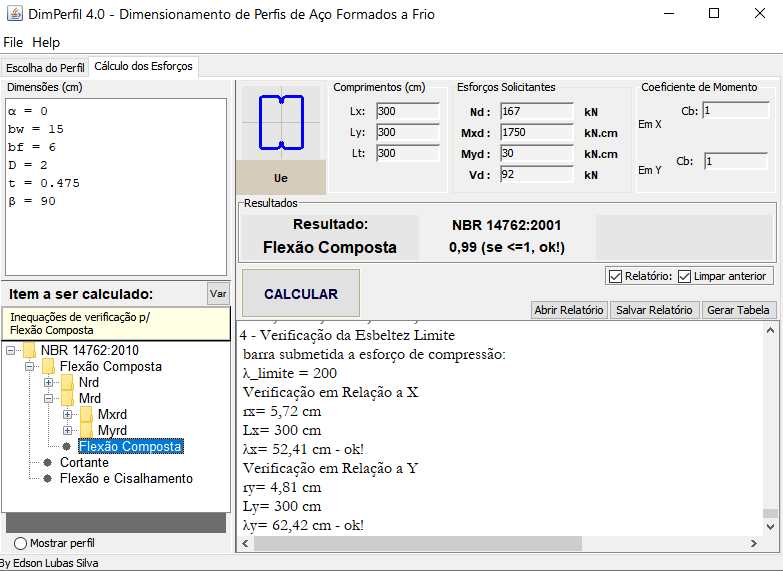The height and width of the screenshot is (571, 783).
Task: Click the Nd input field
Action: (x=536, y=112)
